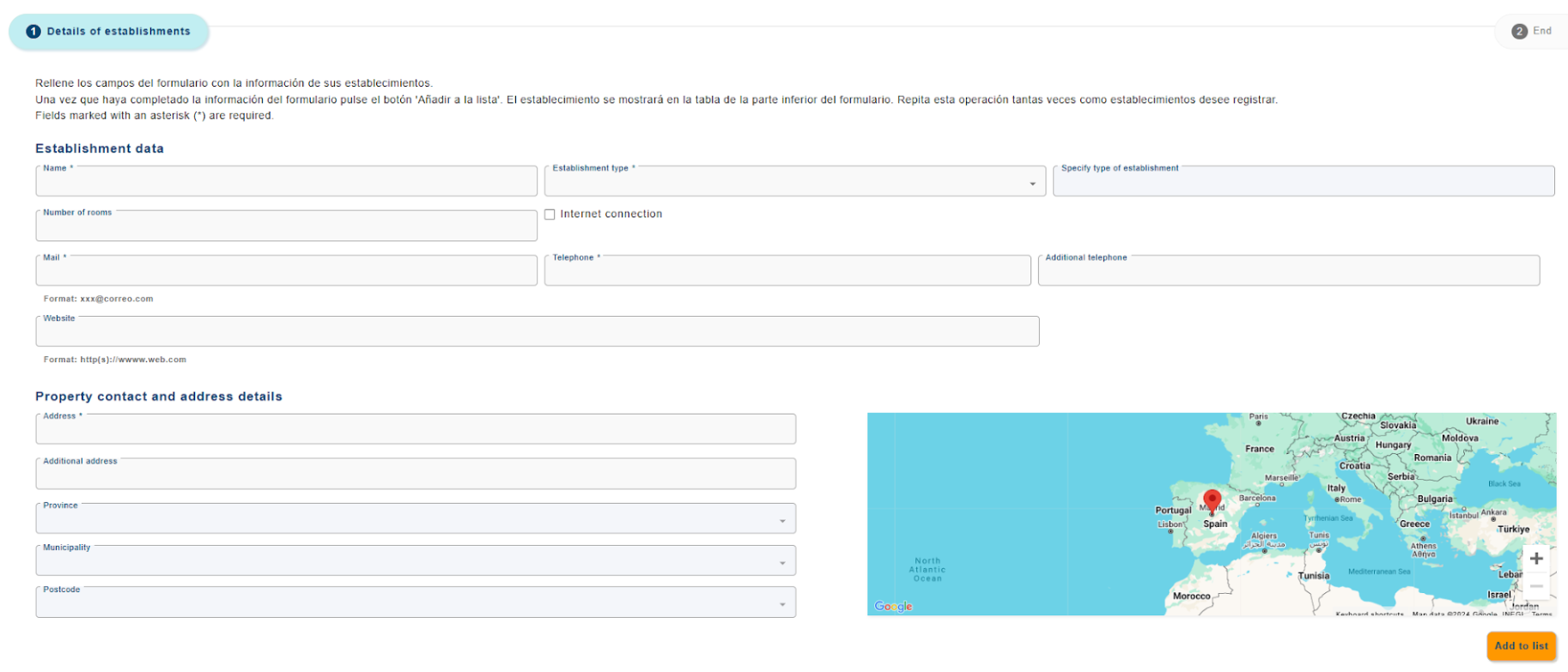1568x672 pixels.
Task: Click the Google logo on the map
Action: (x=893, y=606)
